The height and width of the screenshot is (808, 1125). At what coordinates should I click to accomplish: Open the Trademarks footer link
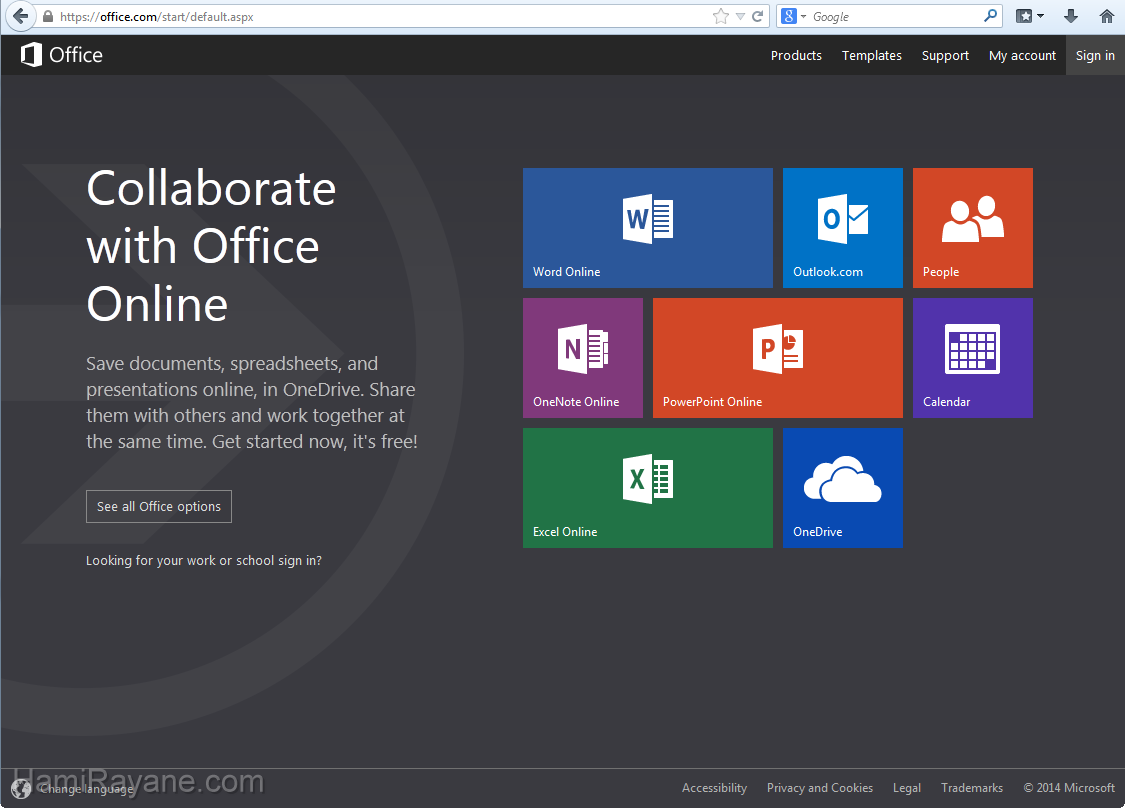[x=971, y=788]
